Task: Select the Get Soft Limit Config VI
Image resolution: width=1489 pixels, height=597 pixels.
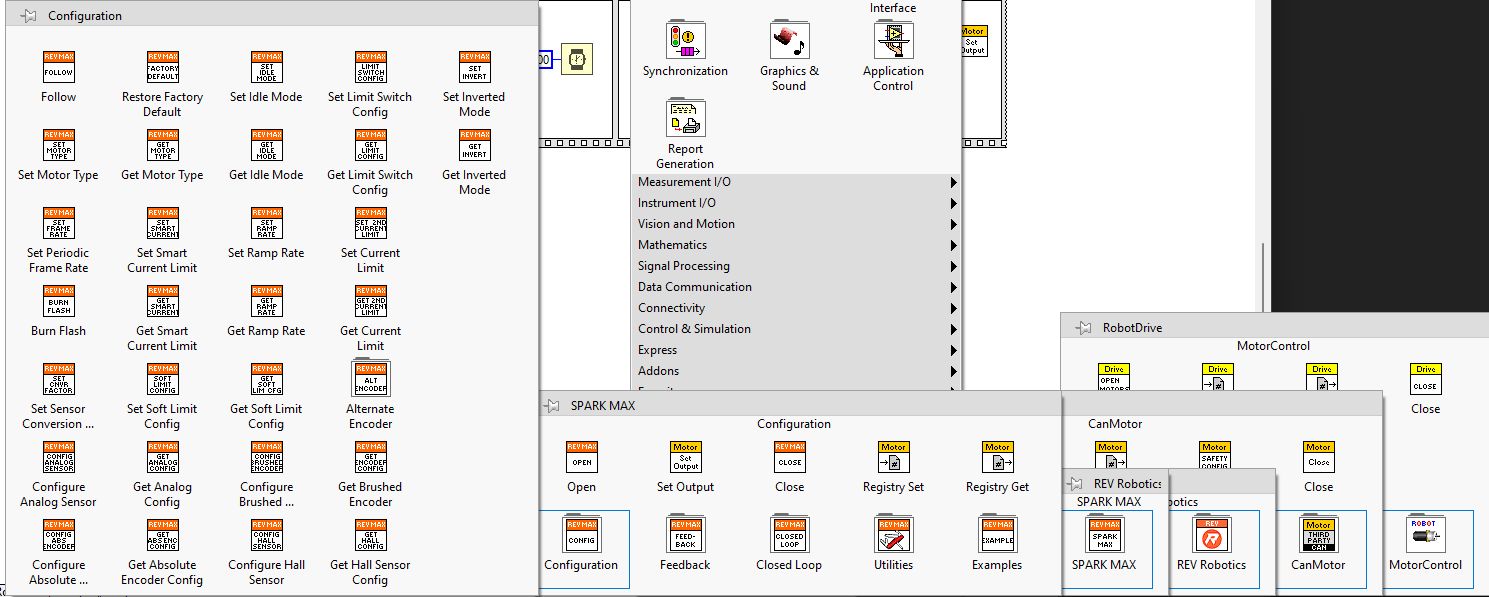Action: (x=267, y=379)
